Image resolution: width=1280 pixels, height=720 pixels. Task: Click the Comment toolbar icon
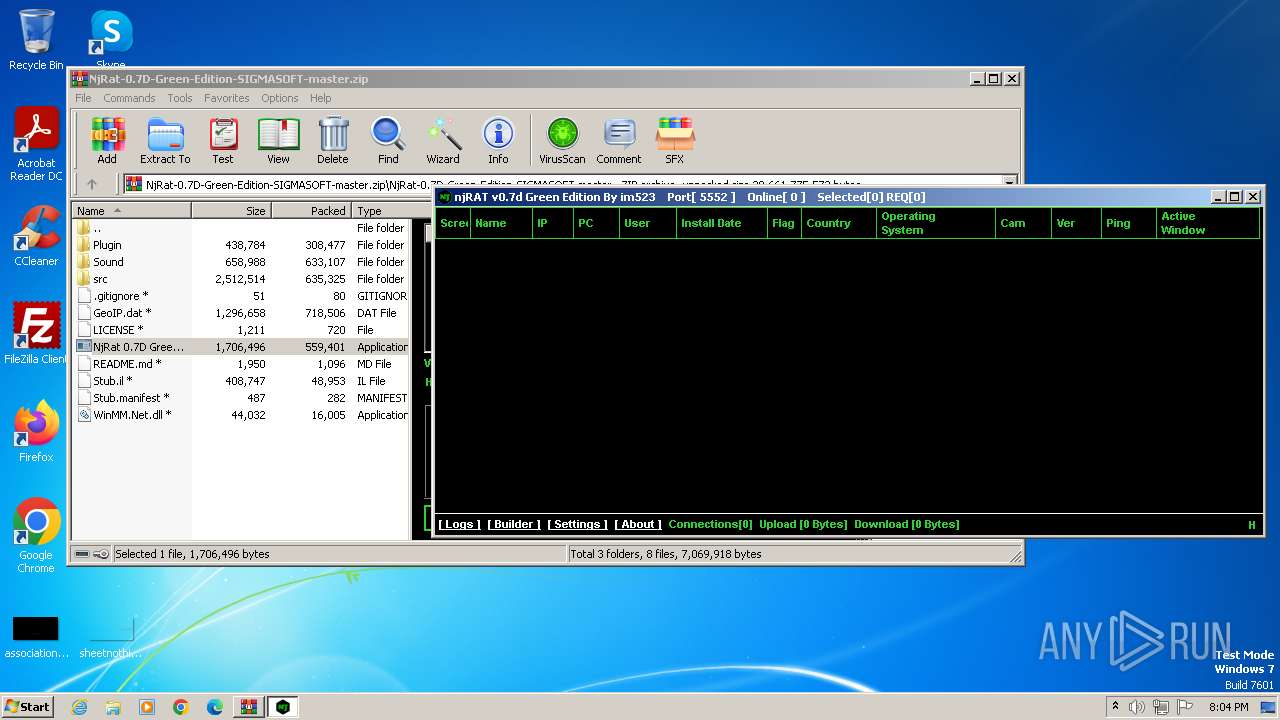coord(619,141)
